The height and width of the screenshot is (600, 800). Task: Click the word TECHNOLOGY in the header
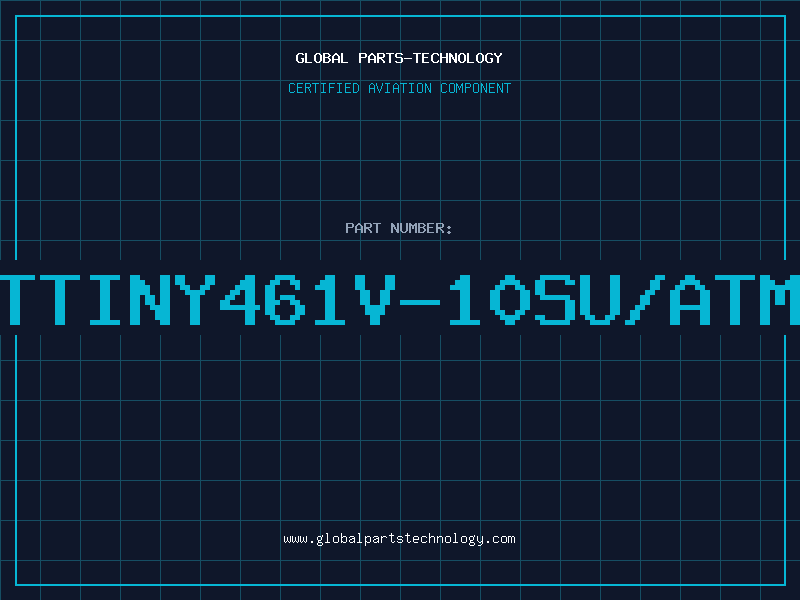pyautogui.click(x=458, y=58)
